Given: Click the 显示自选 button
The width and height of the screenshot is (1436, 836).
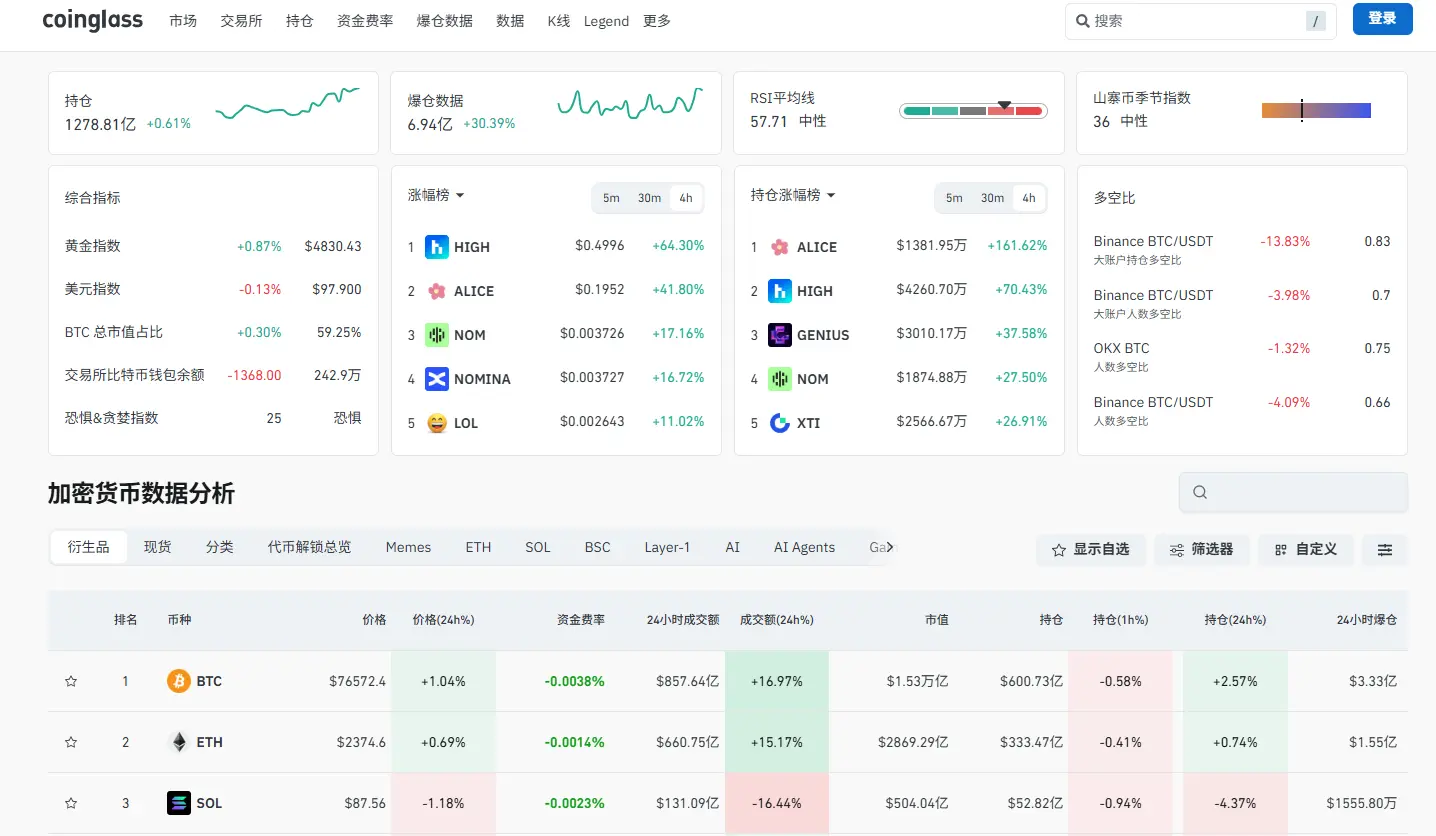Looking at the screenshot, I should (1090, 550).
